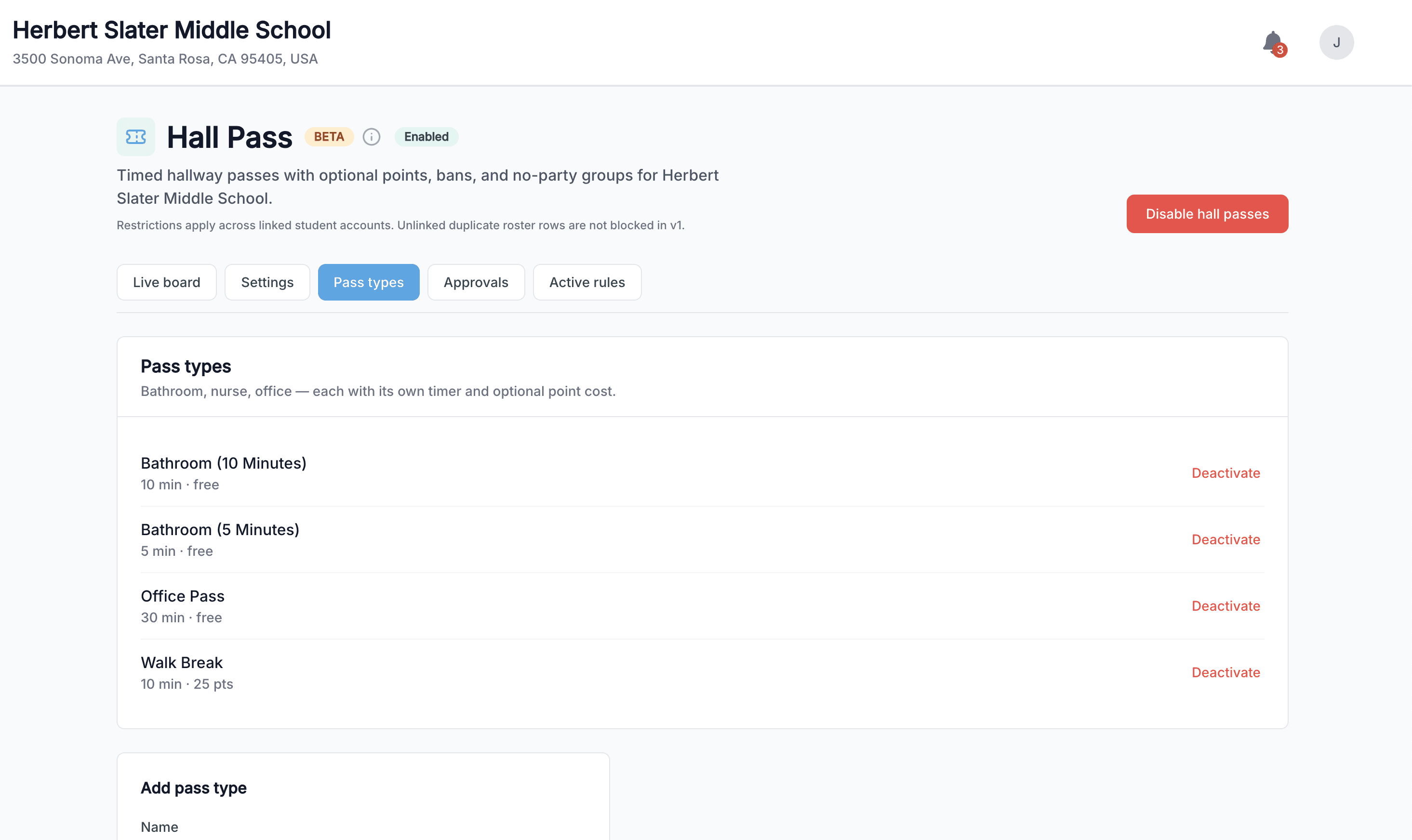Screen dimensions: 1412x840
Task: Click the Office Pass row name
Action: (182, 596)
